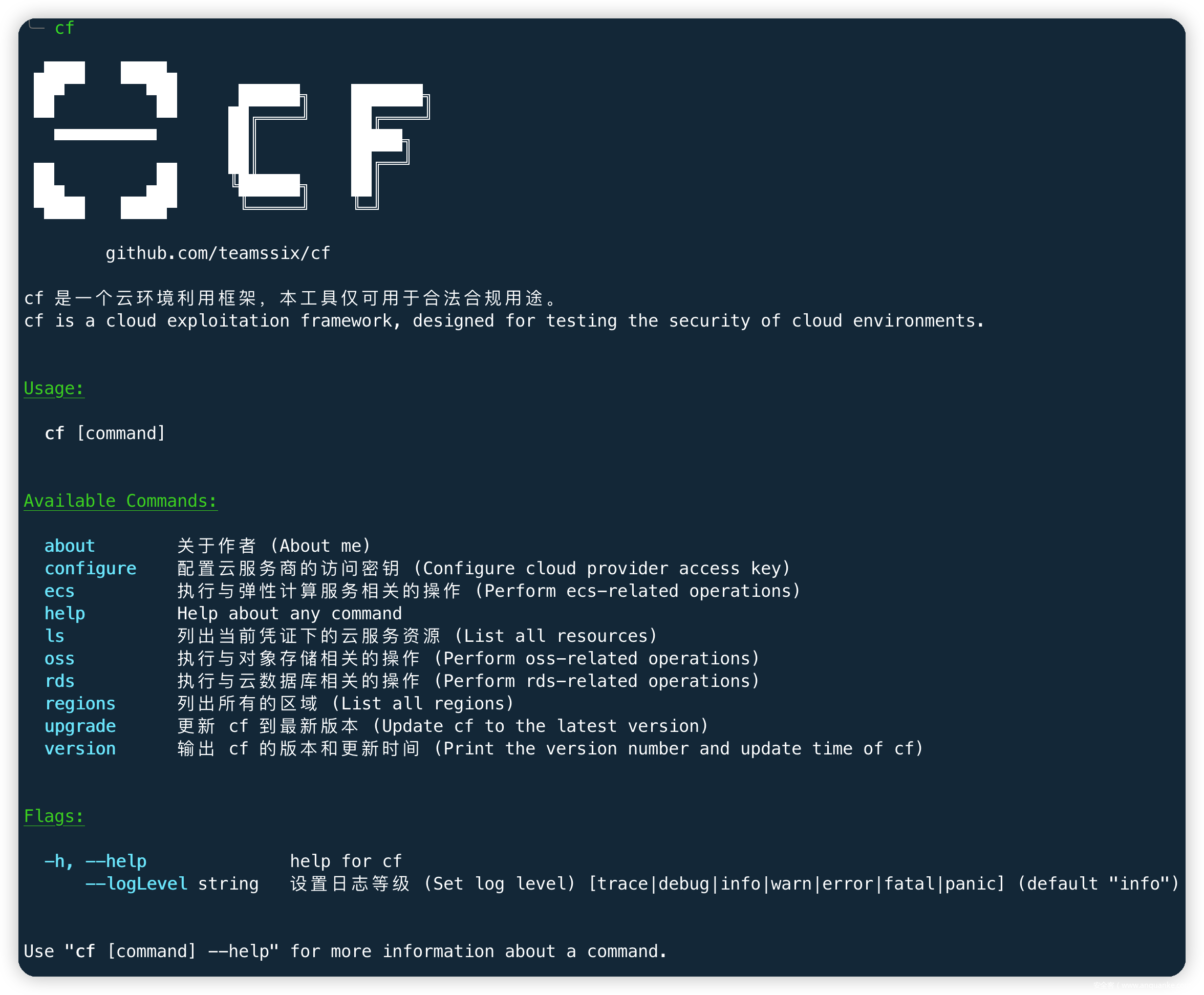Click the large CF block-letter banner
The image size is (1204, 995).
[329, 146]
